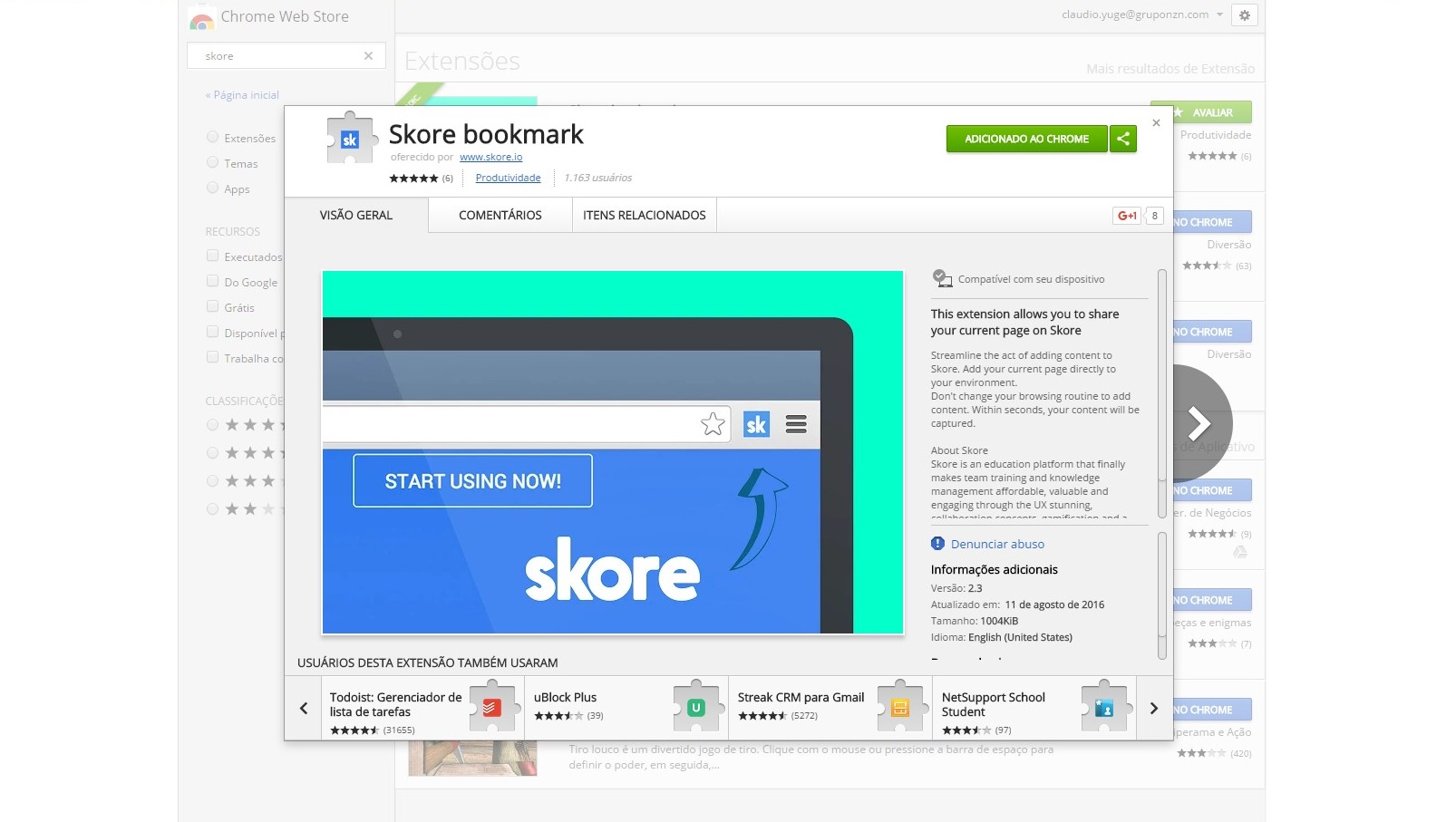Open the www.skore.io link
1456x822 pixels.
click(x=490, y=156)
